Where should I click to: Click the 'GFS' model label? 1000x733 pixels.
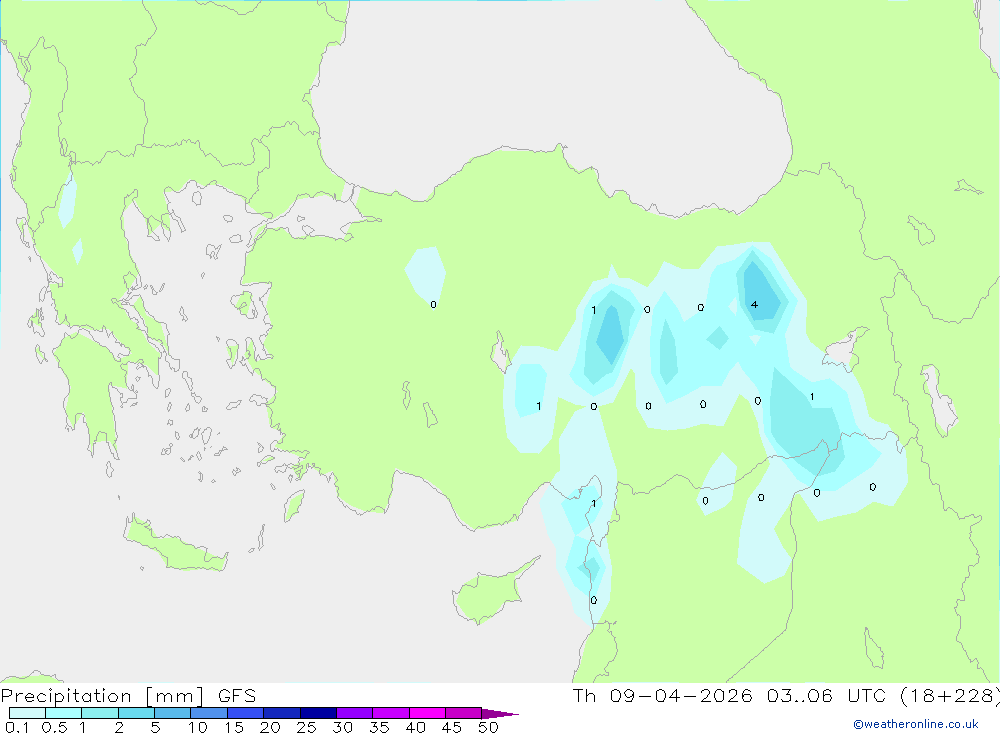(237, 696)
